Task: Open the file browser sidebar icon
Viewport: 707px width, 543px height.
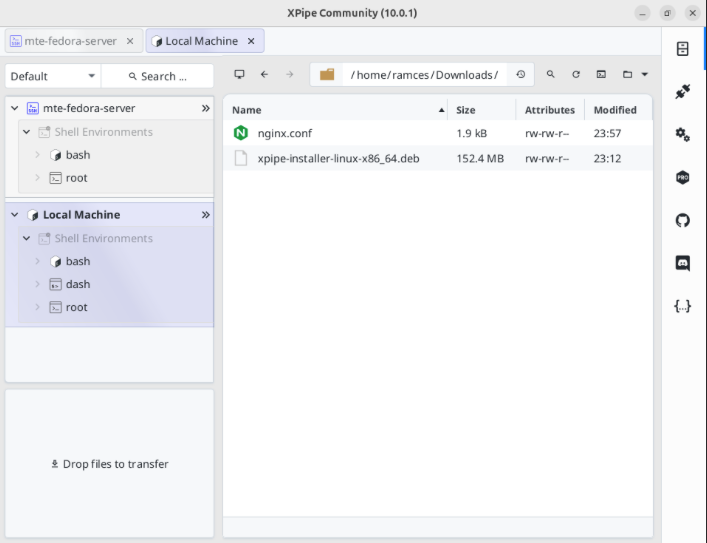Action: tap(683, 49)
